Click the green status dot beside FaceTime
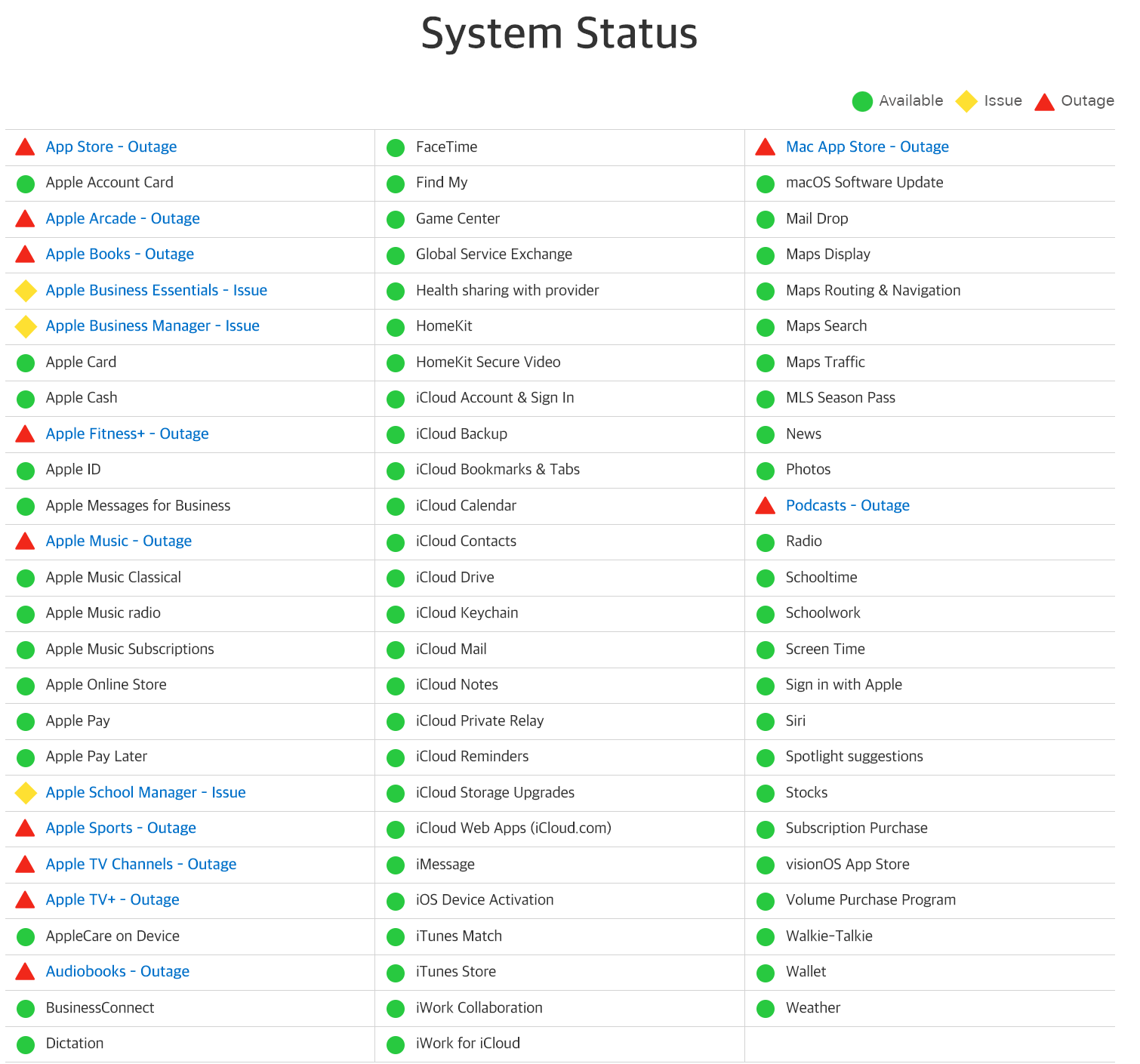Viewport: 1140px width, 1064px height. pos(396,148)
